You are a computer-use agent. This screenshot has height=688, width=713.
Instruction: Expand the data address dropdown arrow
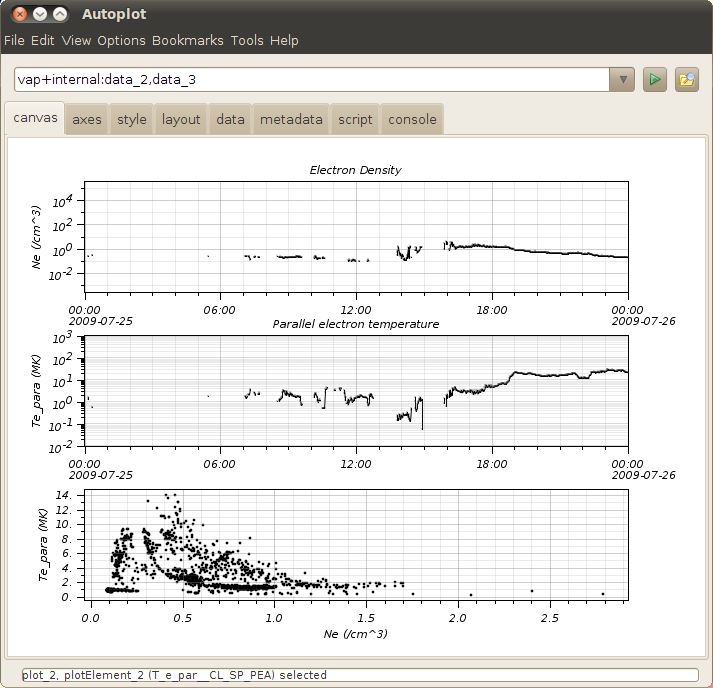[x=622, y=80]
